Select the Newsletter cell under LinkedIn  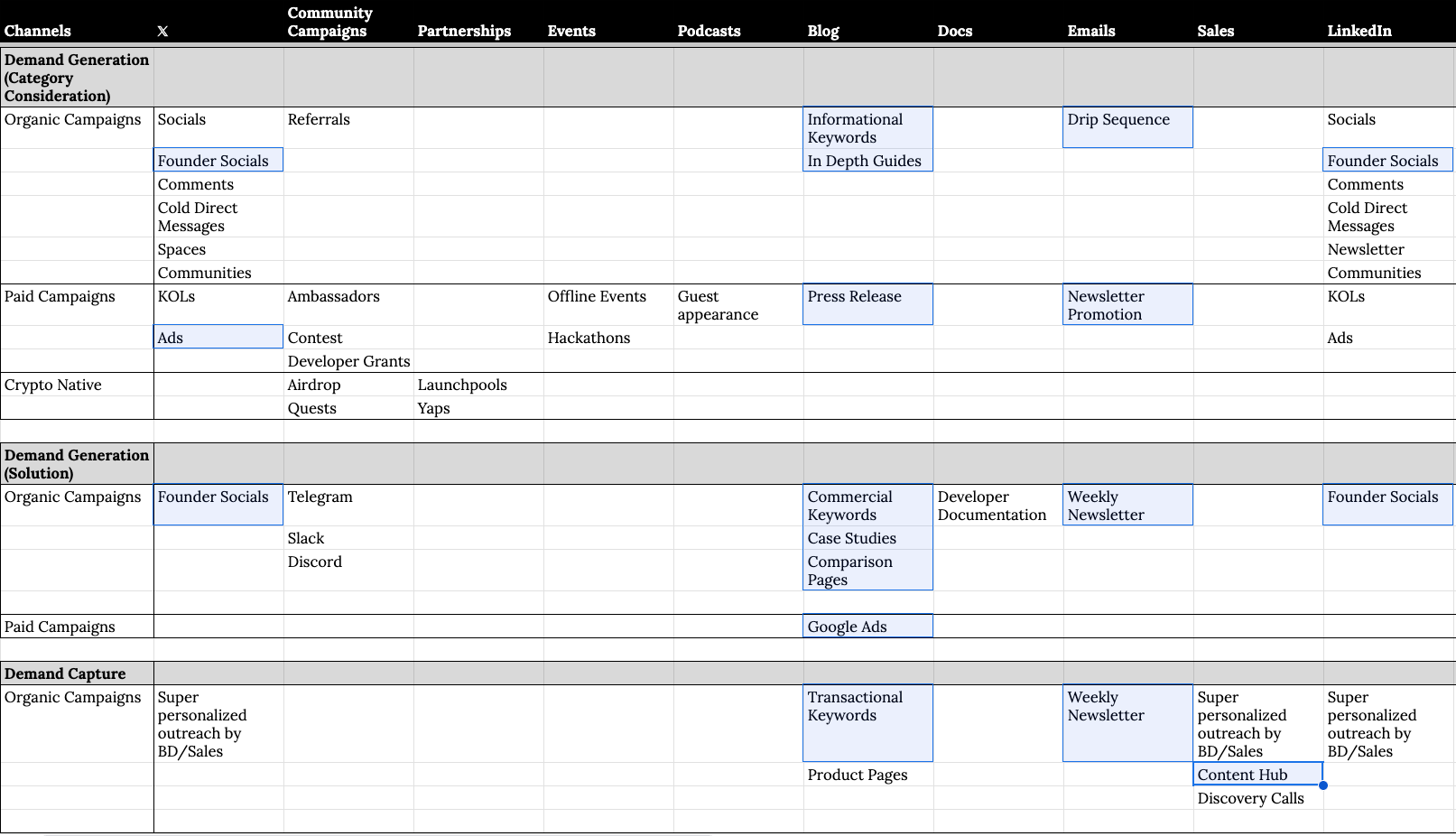tap(1388, 249)
